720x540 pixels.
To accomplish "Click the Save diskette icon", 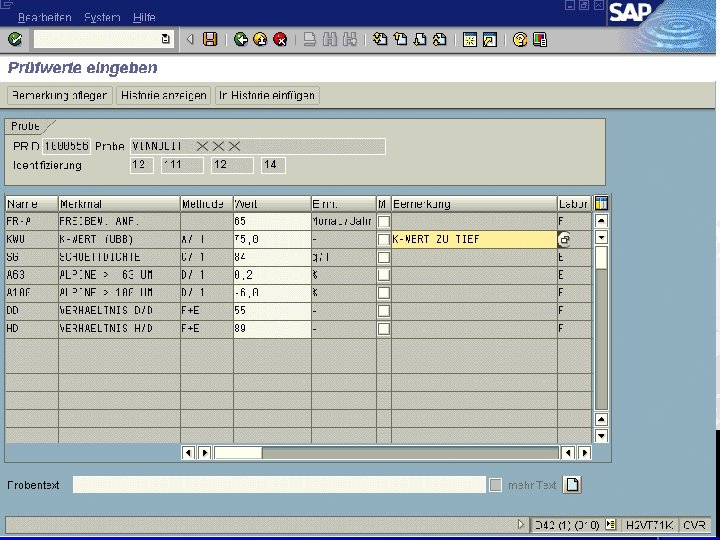I will 210,39.
